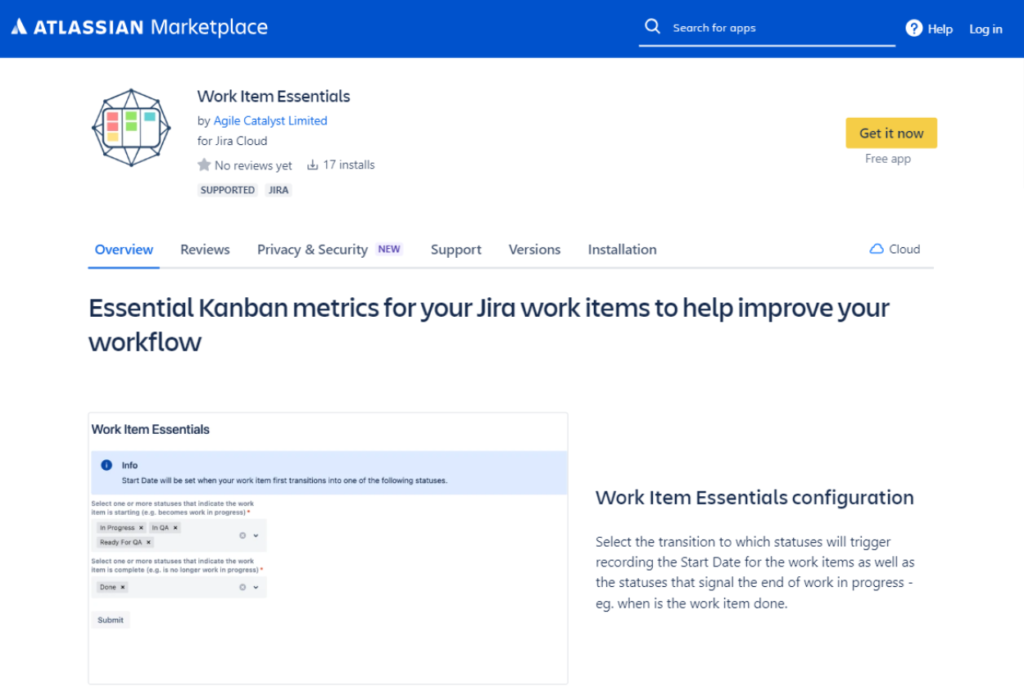The width and height of the screenshot is (1024, 691).
Task: Click the Done chip label
Action: click(108, 587)
